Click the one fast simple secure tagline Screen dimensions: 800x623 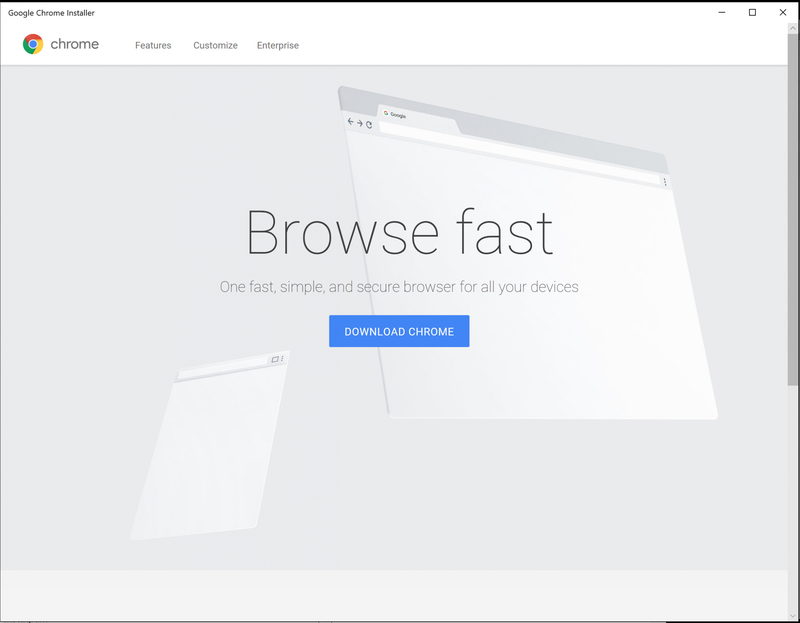coord(399,287)
